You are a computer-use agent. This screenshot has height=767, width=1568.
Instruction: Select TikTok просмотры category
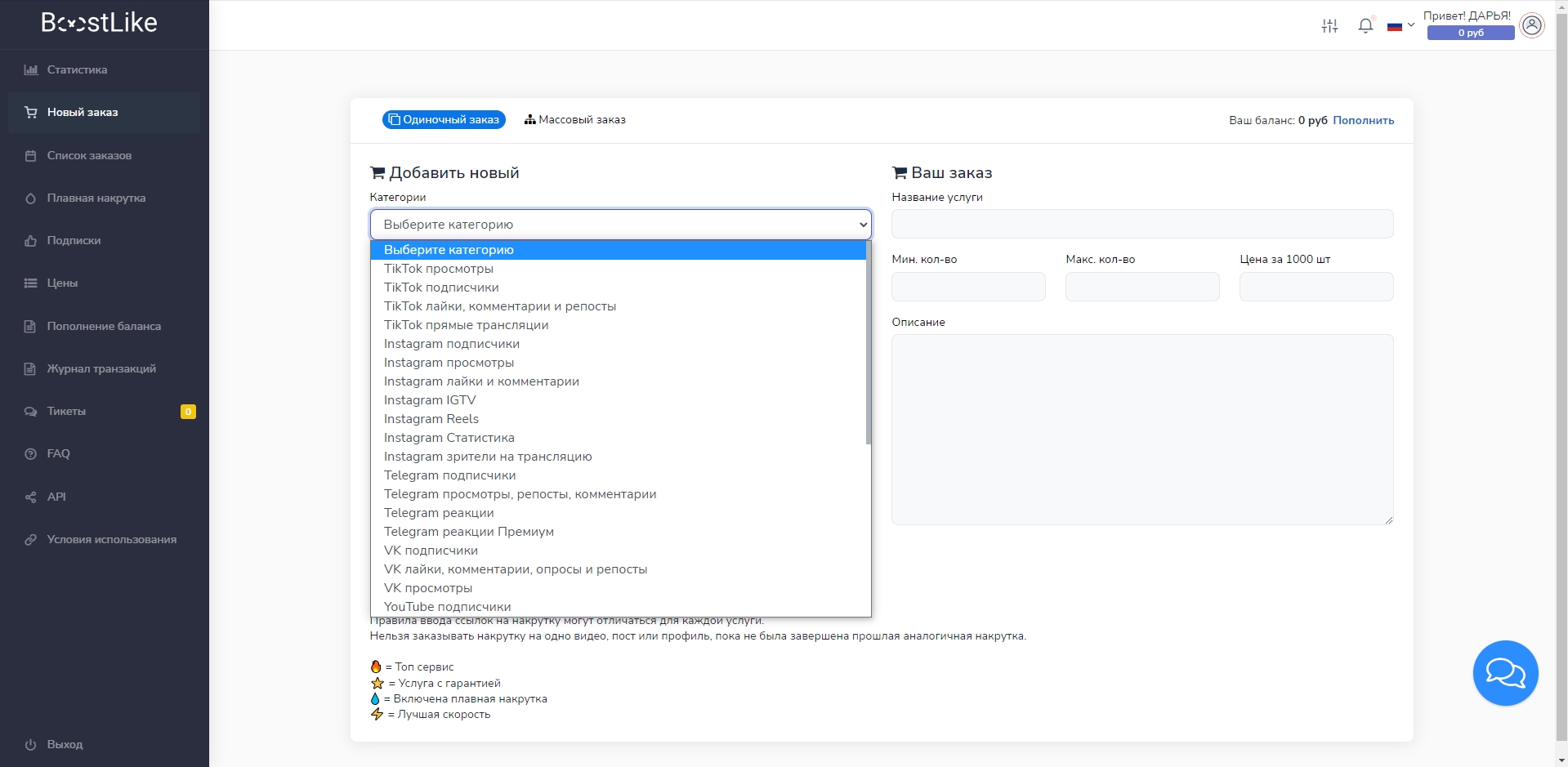(x=618, y=269)
